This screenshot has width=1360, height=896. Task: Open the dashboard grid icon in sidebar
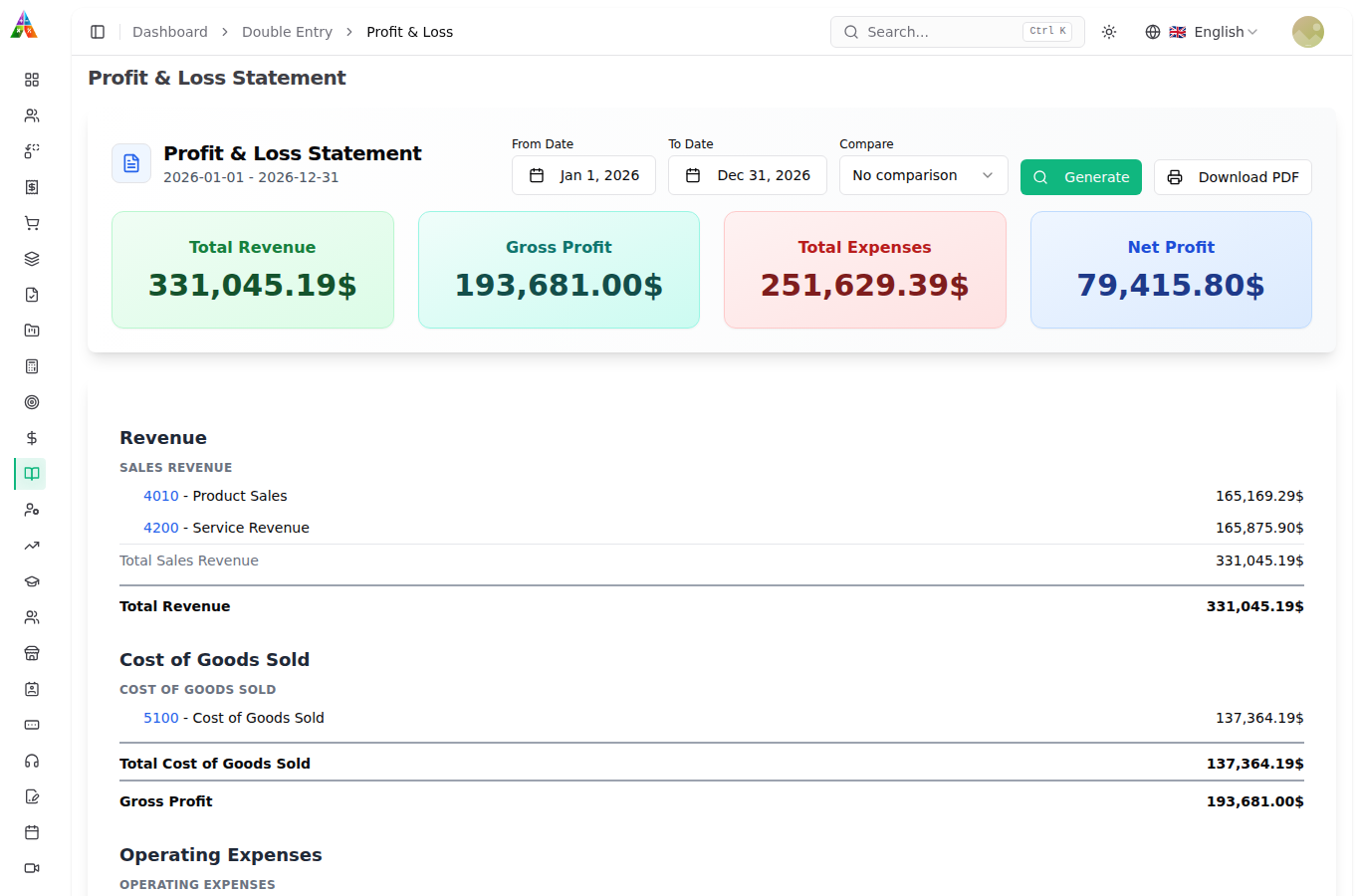click(x=32, y=80)
